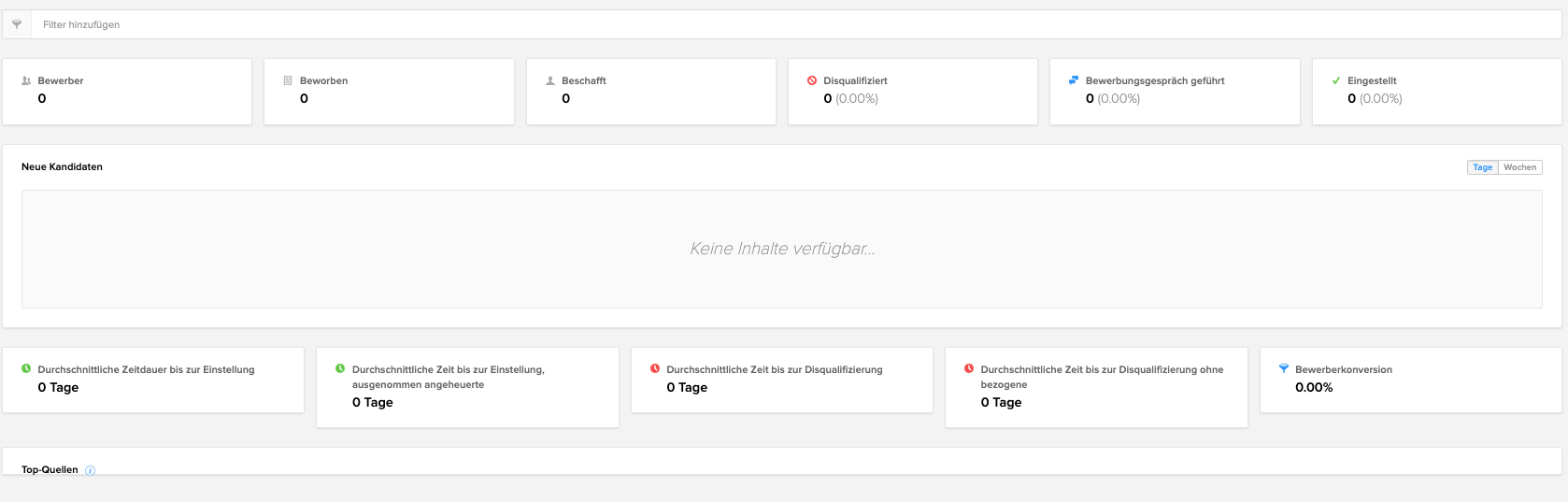
Task: Click the '0 (0.00%)' value under Eingestellt
Action: [x=1375, y=98]
